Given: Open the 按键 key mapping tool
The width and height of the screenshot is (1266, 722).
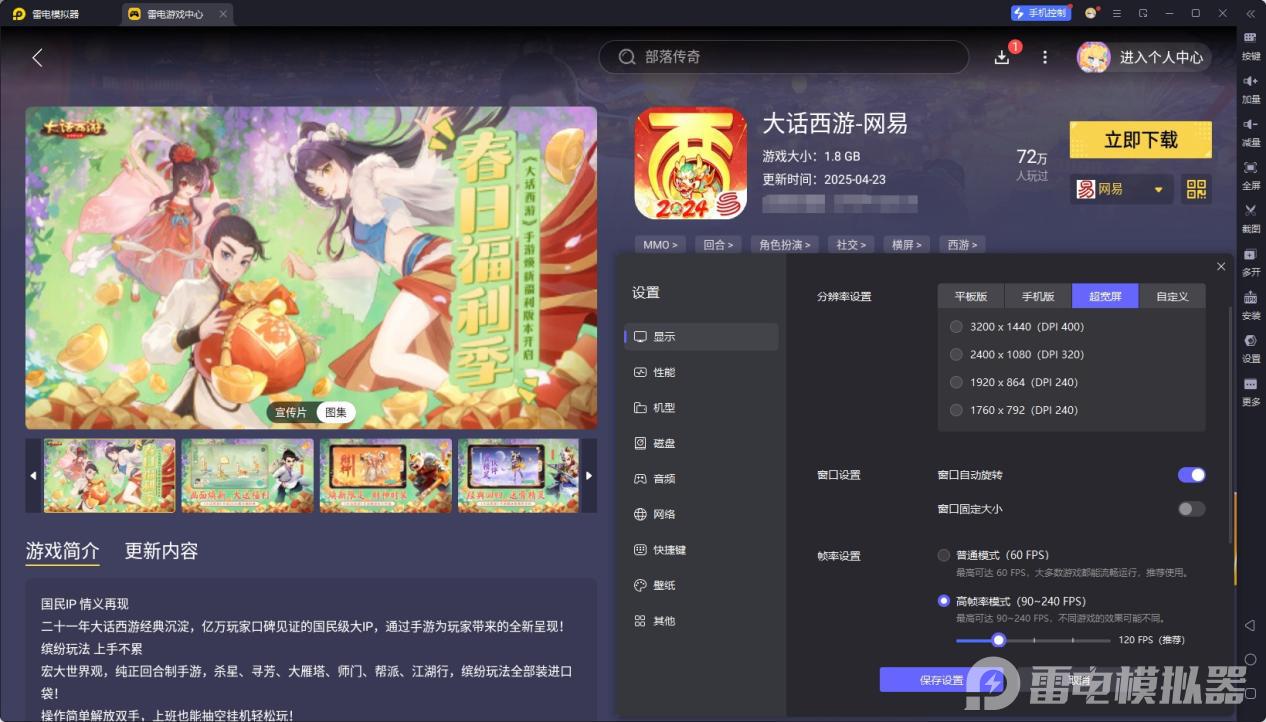Looking at the screenshot, I should 1251,44.
